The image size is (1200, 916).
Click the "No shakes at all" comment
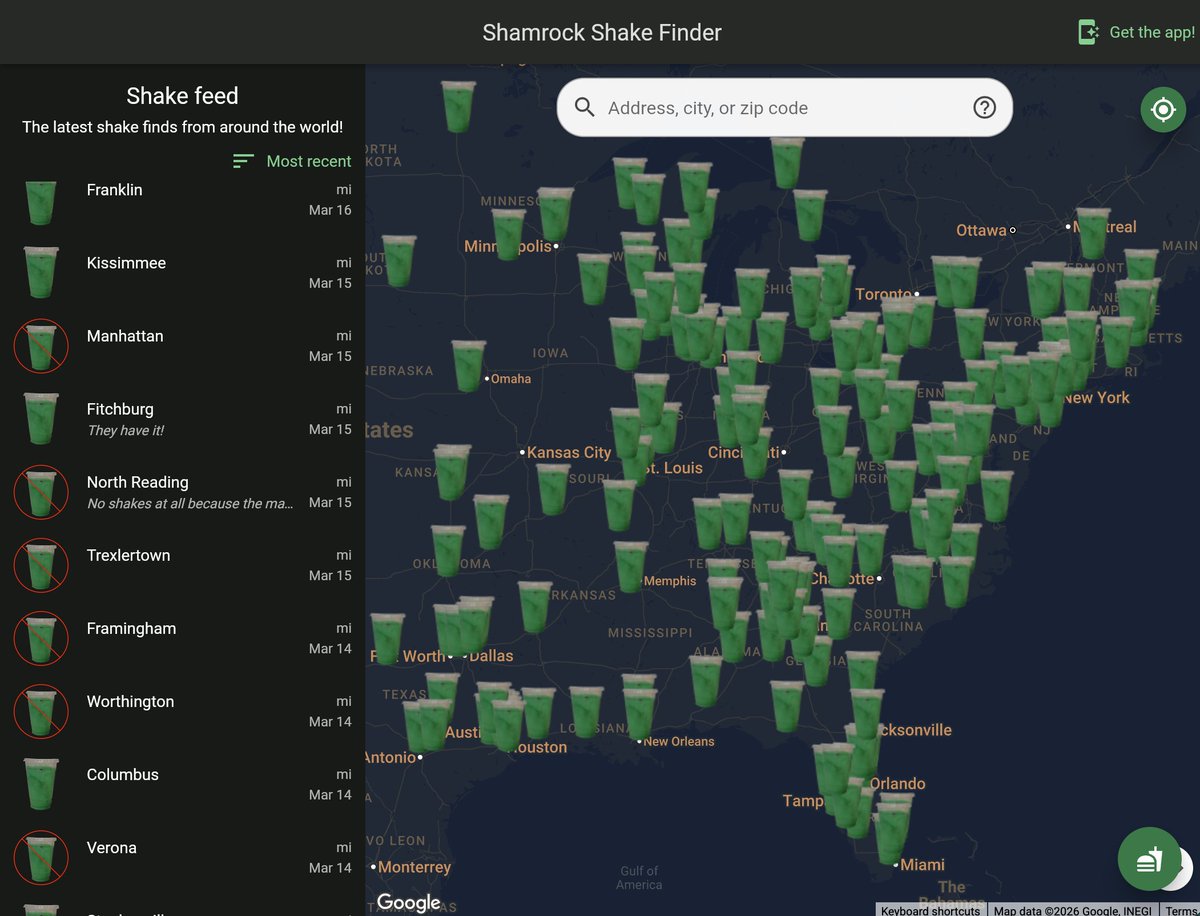190,503
